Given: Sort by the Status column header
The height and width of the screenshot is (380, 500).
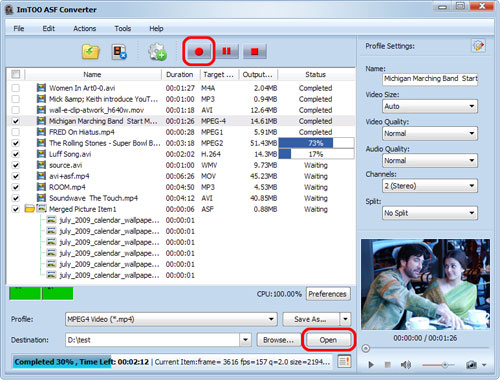Looking at the screenshot, I should [316, 74].
